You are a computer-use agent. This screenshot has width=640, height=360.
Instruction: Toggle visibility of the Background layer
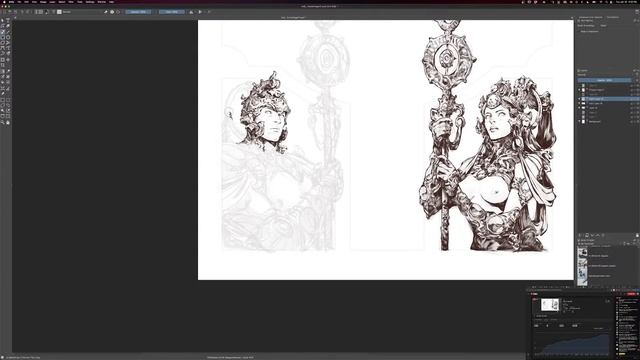tap(579, 121)
